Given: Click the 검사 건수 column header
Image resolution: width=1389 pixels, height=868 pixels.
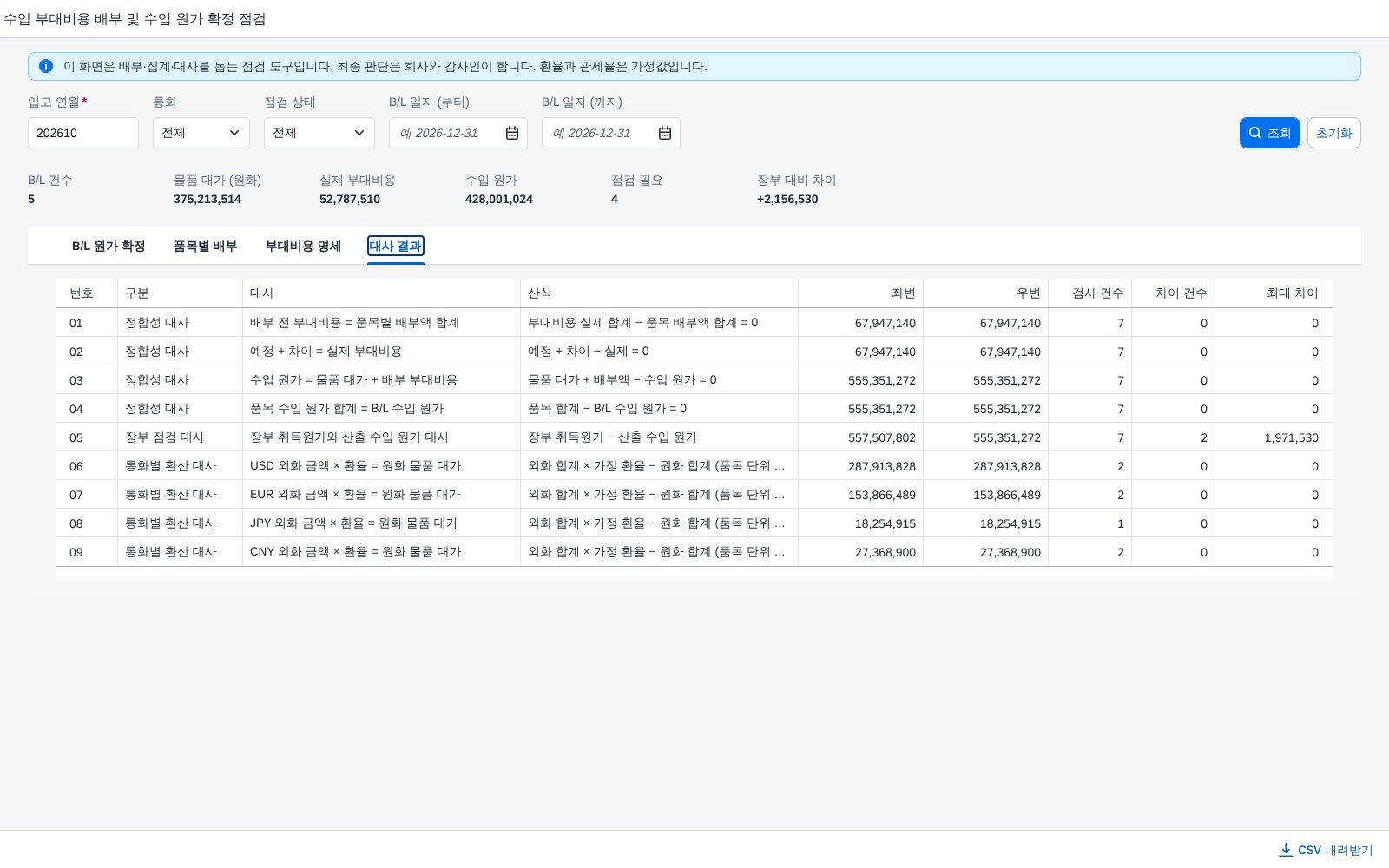Looking at the screenshot, I should pyautogui.click(x=1090, y=293).
